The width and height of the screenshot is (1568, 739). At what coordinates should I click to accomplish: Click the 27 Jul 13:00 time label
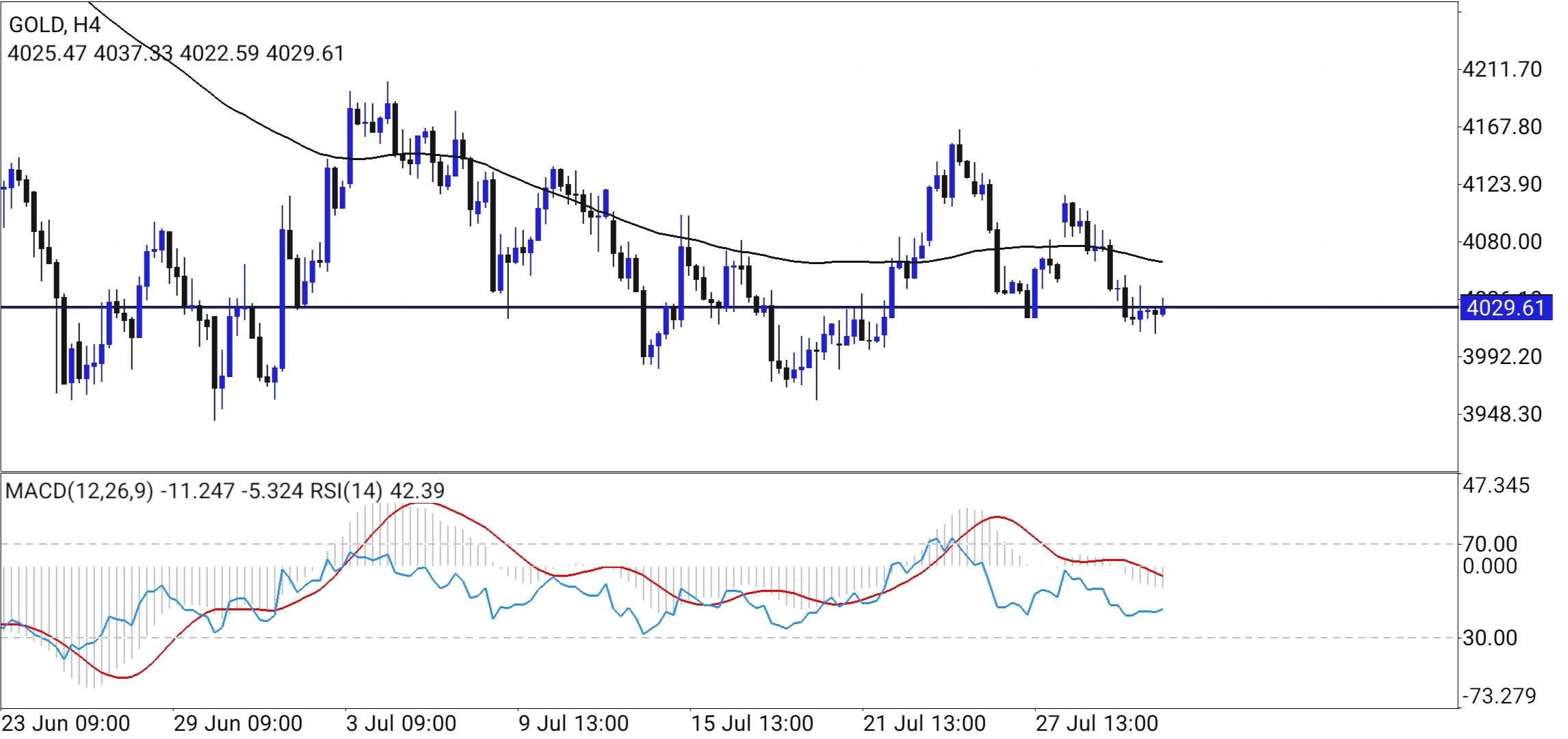coord(1098,724)
